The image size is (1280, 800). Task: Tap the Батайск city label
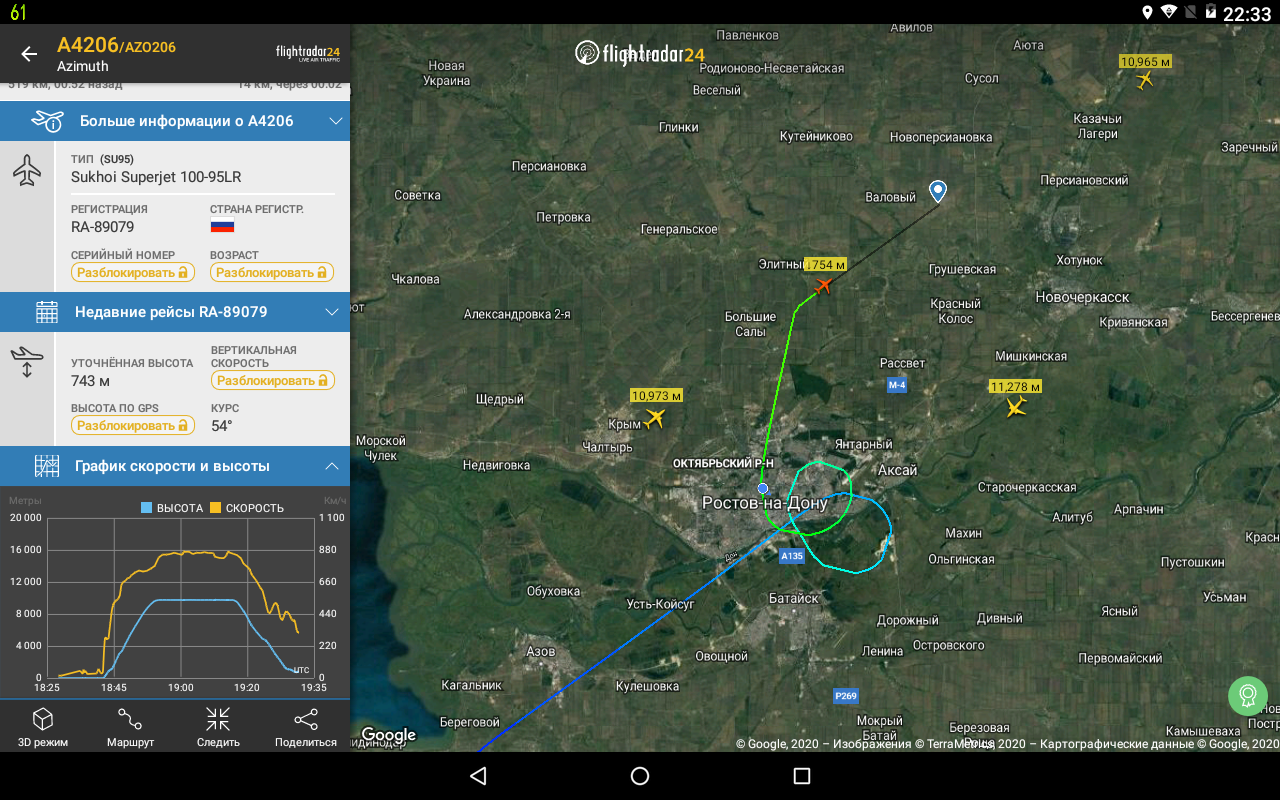click(794, 598)
